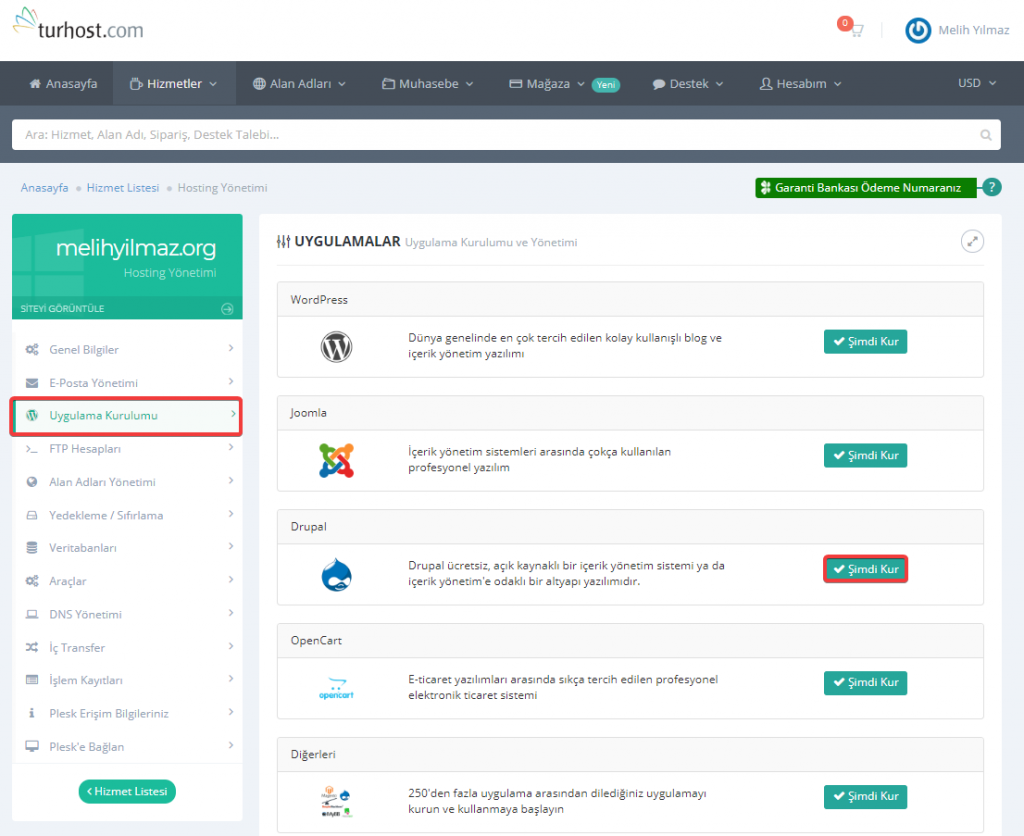Click the Hizmet Listesi button
Screen dimensions: 1024x836
127,791
